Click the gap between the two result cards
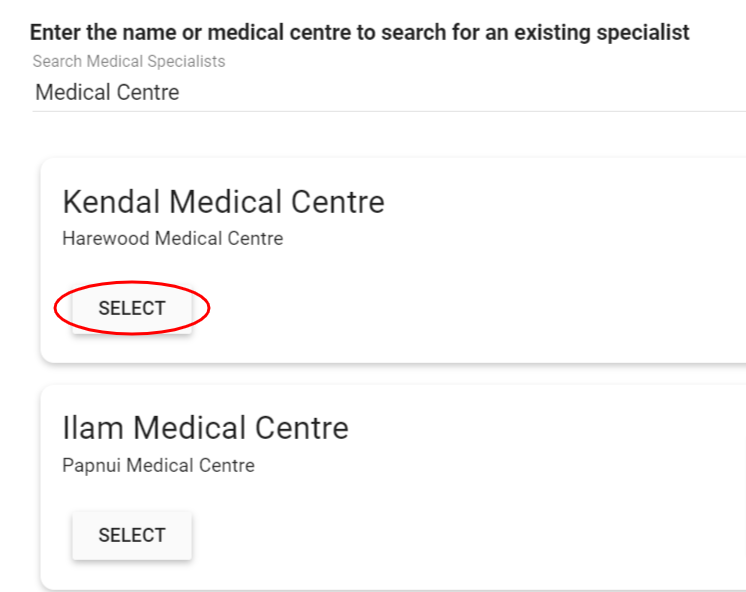 pos(390,374)
